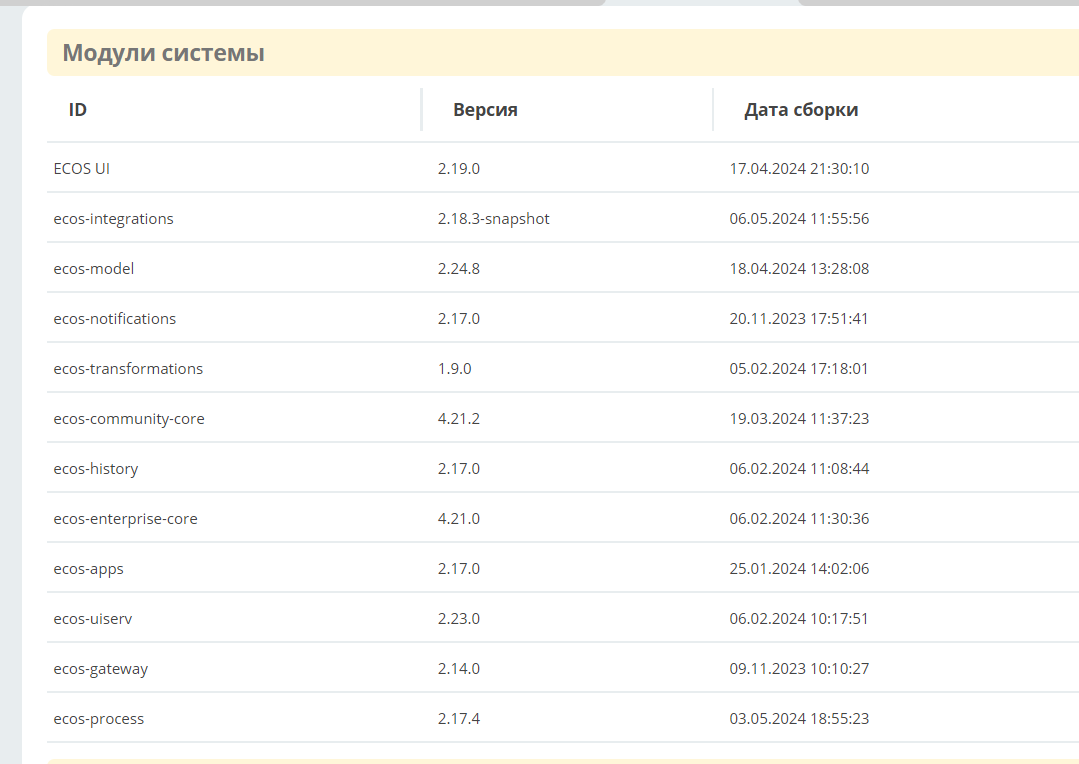Click the Дата сборки column header
Viewport: 1079px width, 764px height.
coord(801,109)
